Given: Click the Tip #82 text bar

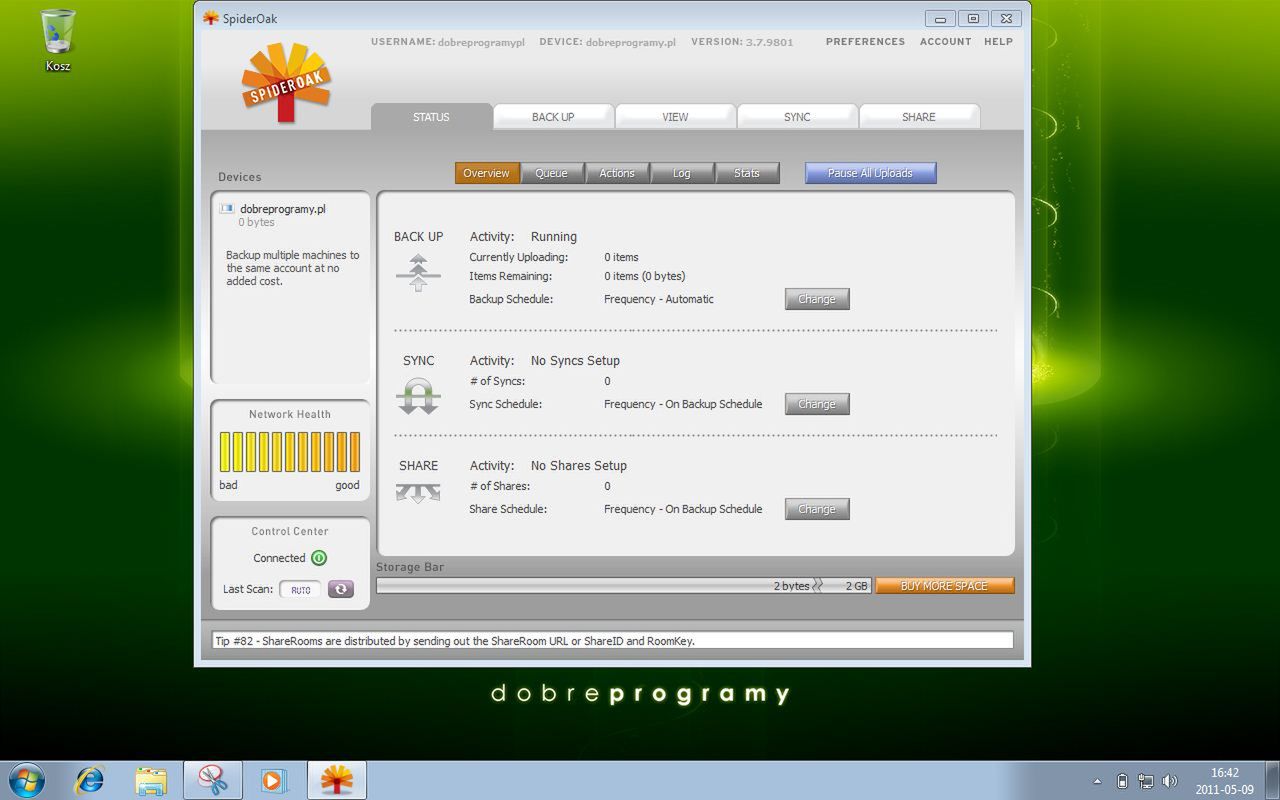Looking at the screenshot, I should pos(613,641).
